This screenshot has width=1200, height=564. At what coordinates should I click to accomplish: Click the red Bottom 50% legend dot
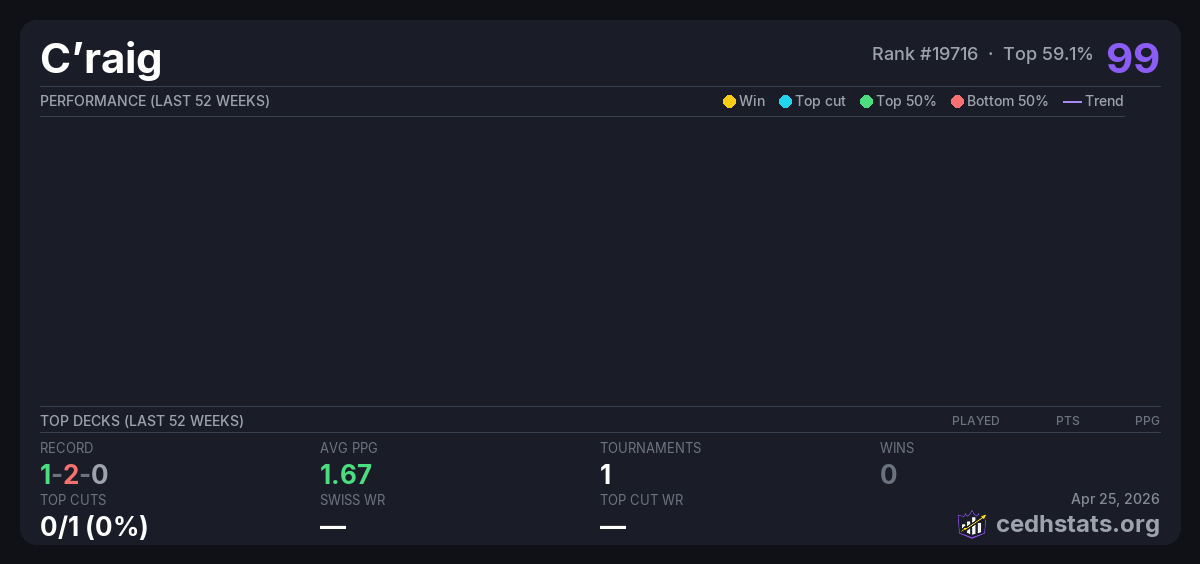pyautogui.click(x=957, y=101)
